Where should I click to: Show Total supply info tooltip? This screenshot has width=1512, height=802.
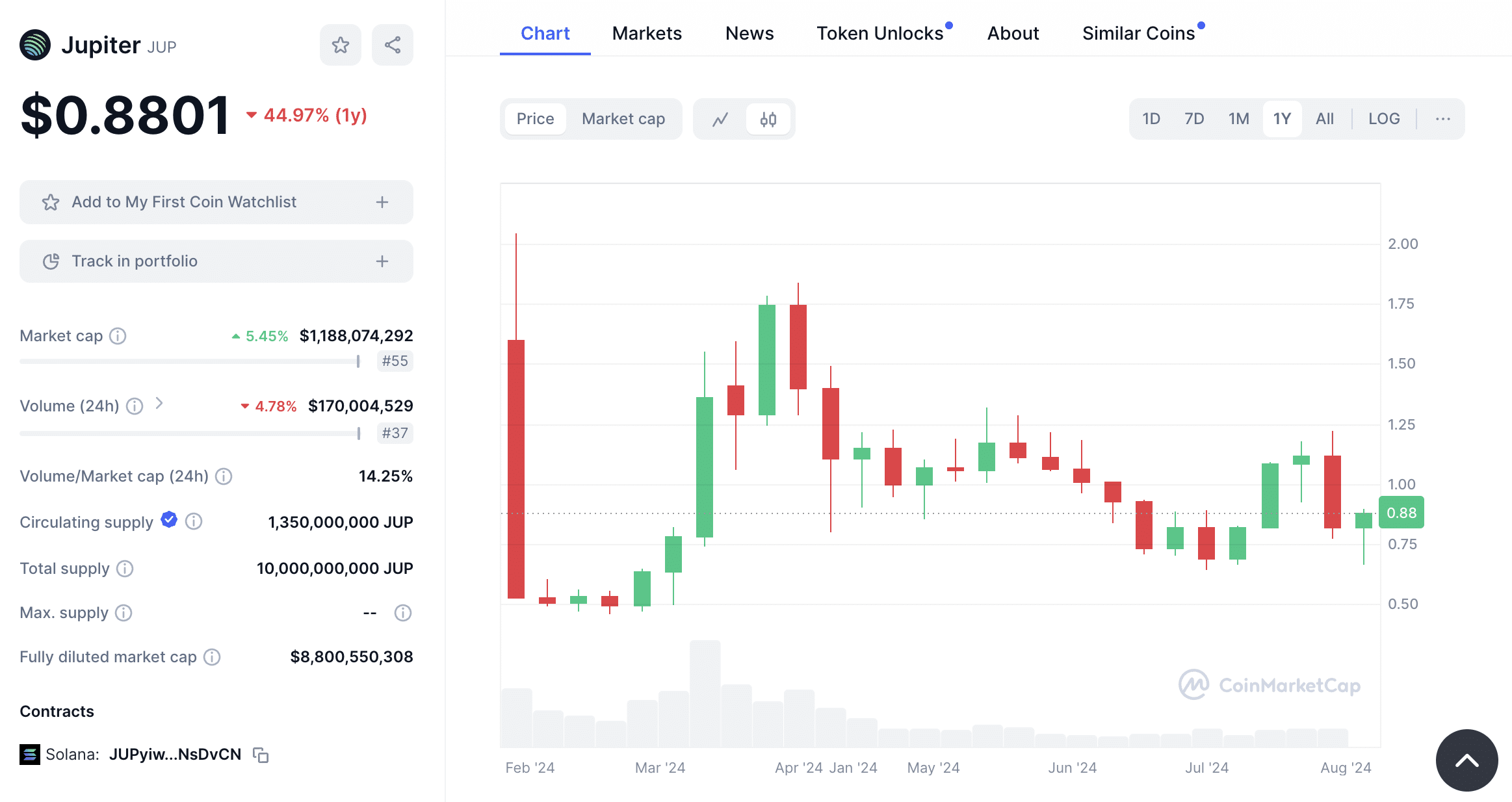tap(125, 569)
